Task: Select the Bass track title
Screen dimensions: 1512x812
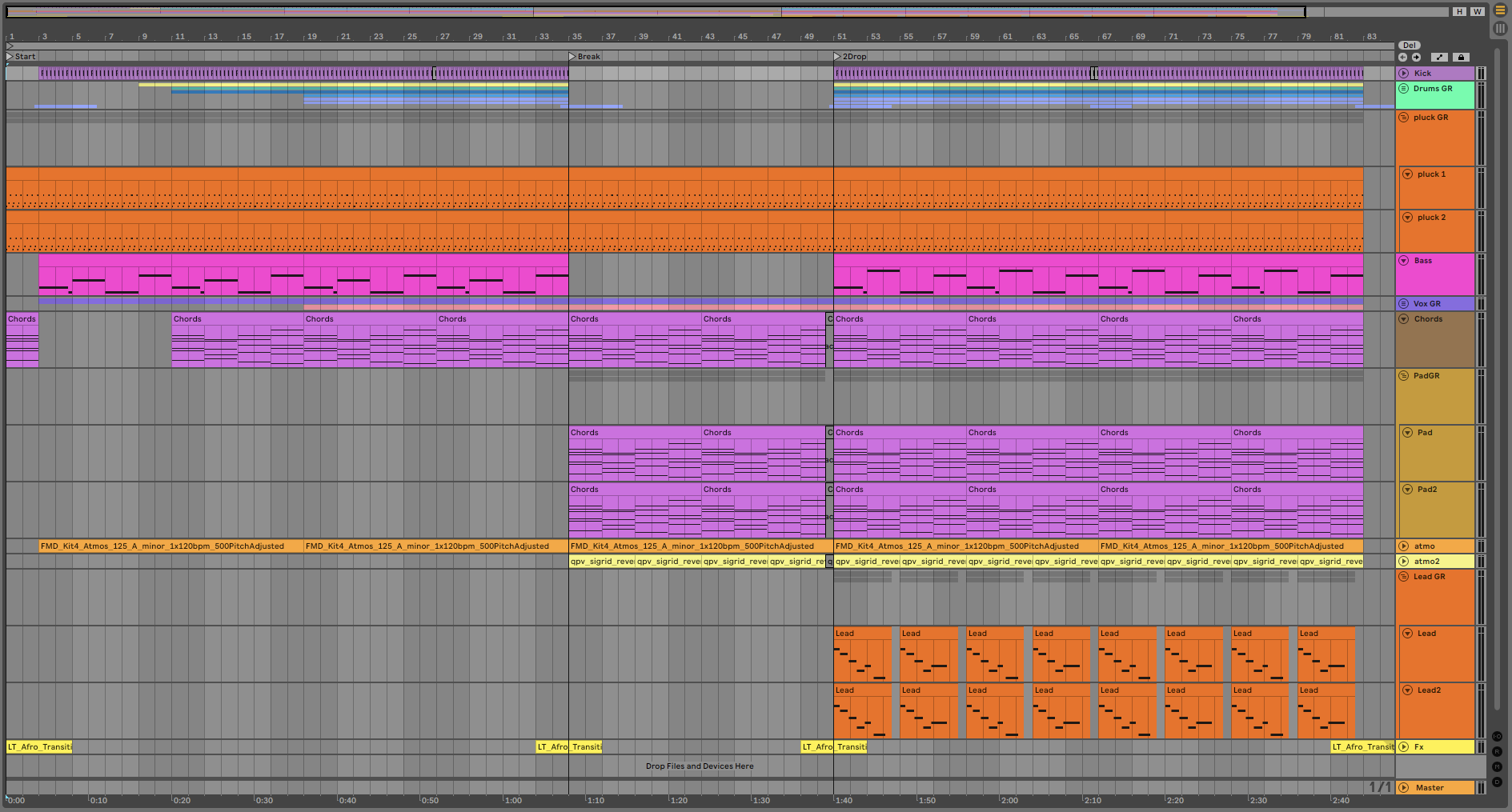Action: pyautogui.click(x=1423, y=260)
